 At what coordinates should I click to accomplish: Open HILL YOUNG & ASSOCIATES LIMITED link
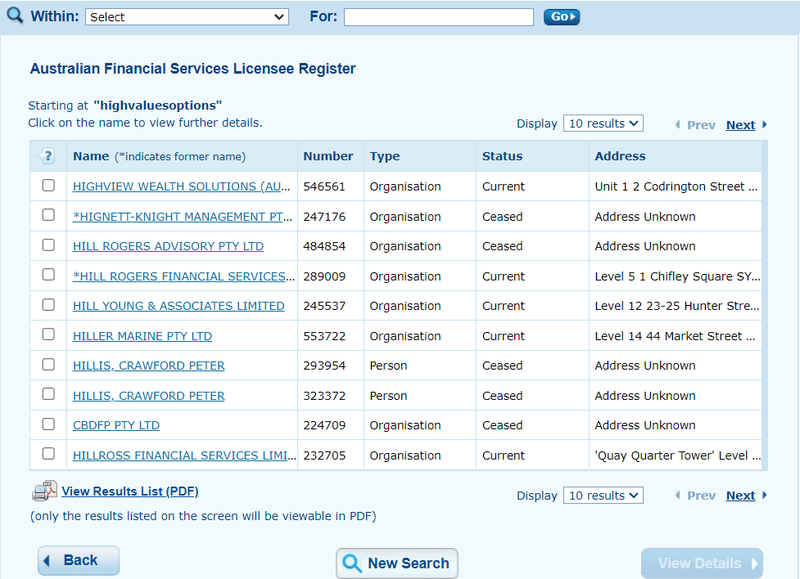pos(179,306)
